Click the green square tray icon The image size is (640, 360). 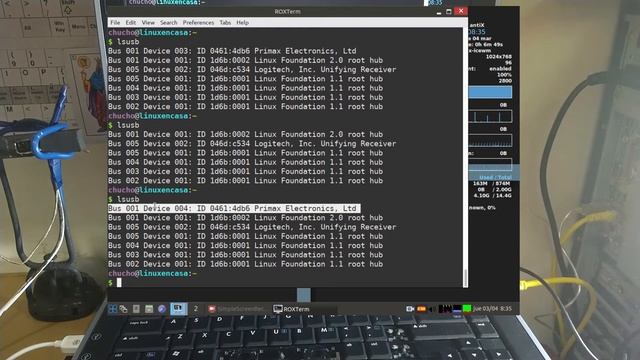467,309
